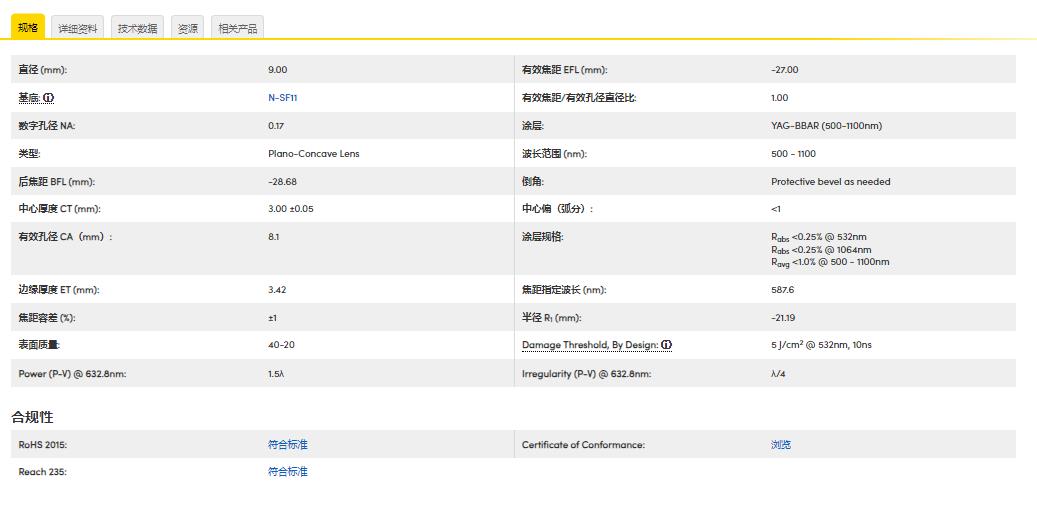Click the Damage Threshold, By Design label
1037x516 pixels.
coord(590,345)
